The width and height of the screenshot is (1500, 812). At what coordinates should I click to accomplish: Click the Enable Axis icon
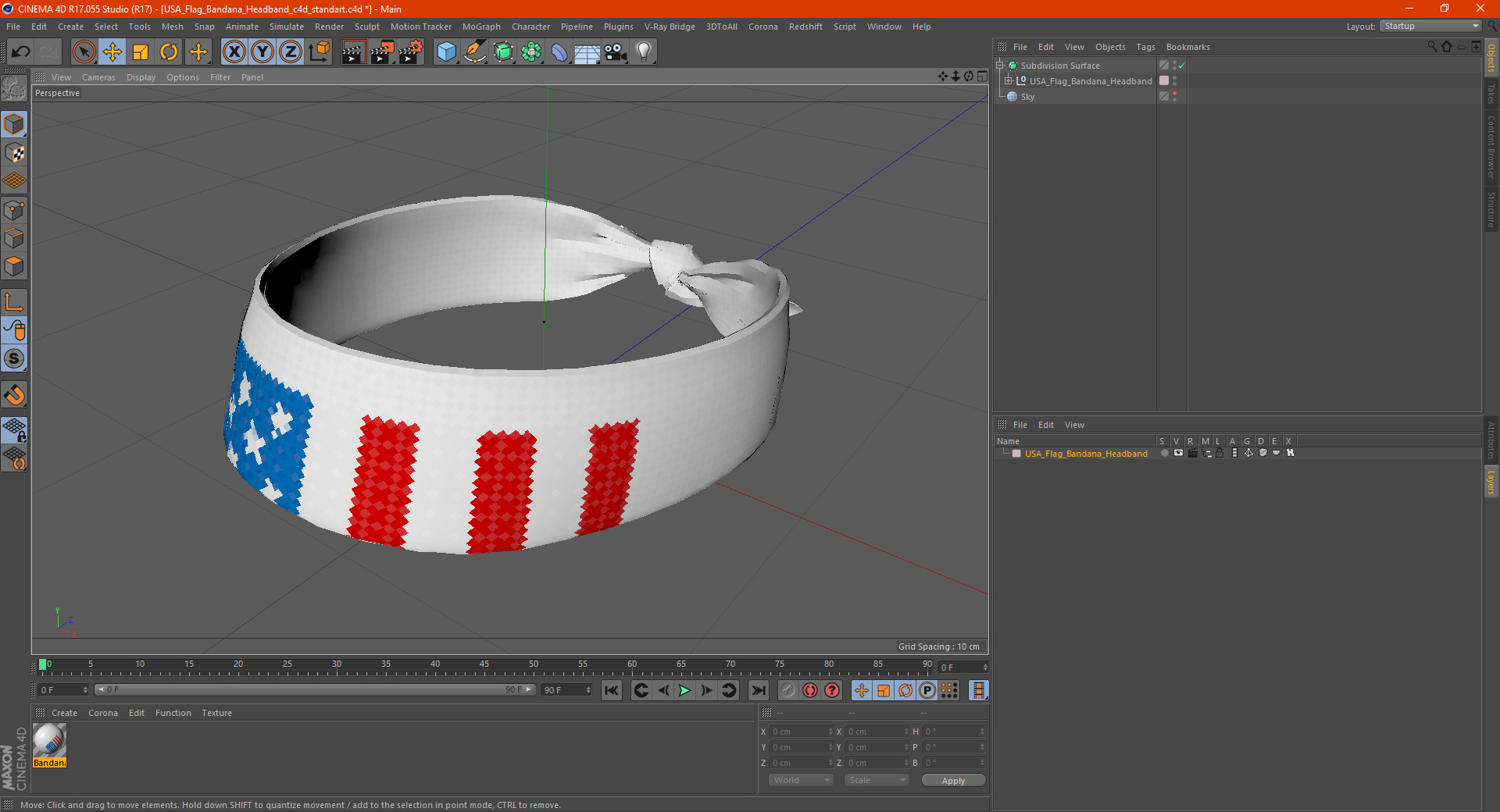tap(14, 302)
